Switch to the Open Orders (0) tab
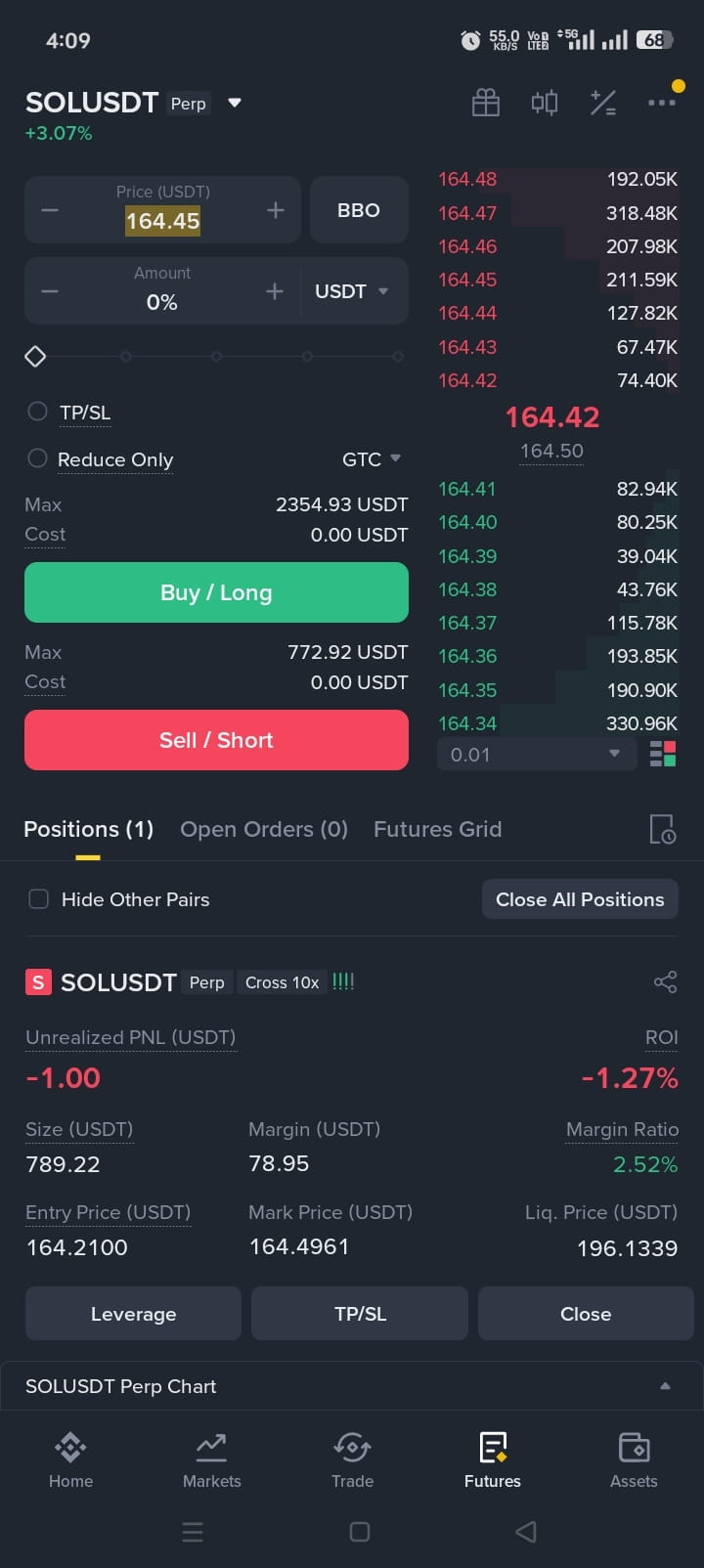The width and height of the screenshot is (704, 1568). point(264,829)
